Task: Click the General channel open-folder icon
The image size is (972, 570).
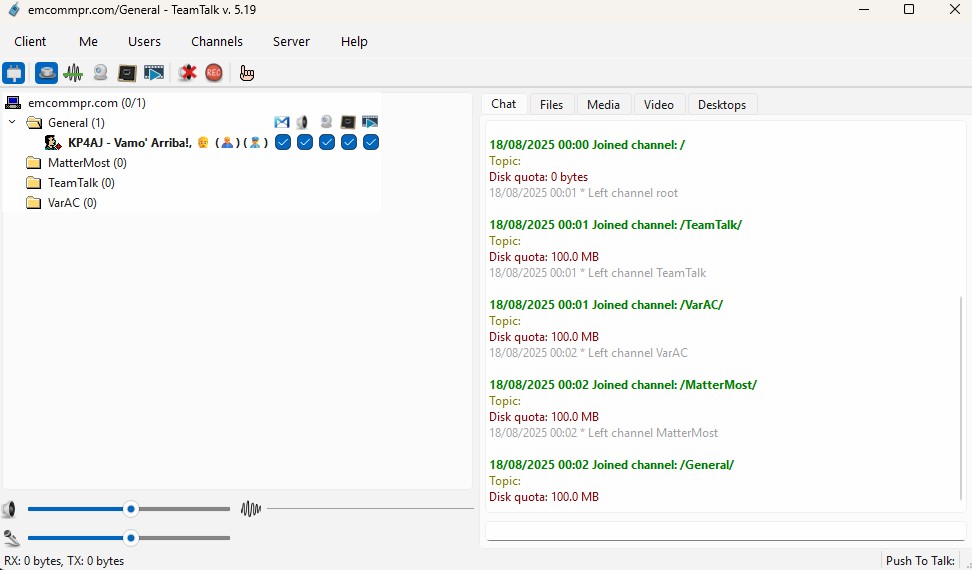Action: (34, 123)
